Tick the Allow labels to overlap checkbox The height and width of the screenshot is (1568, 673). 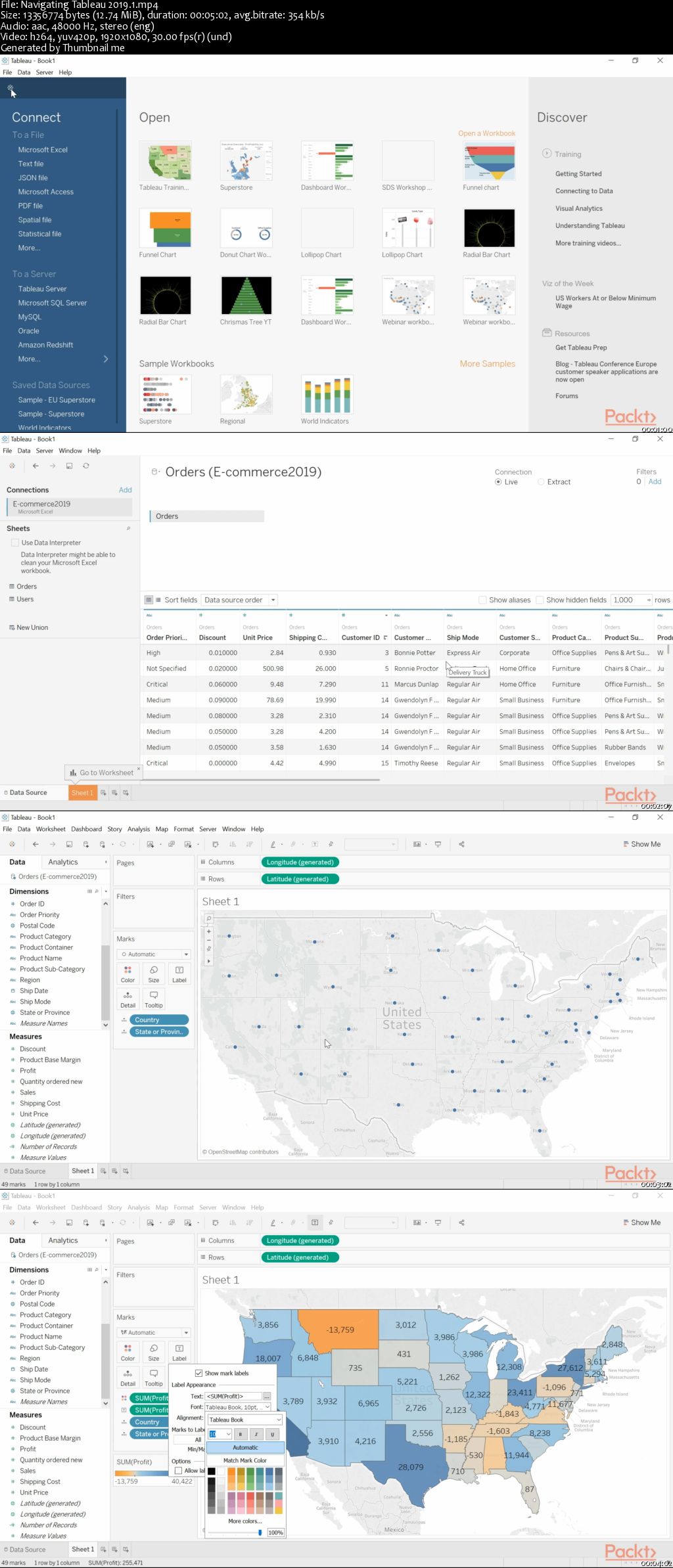coord(178,1471)
